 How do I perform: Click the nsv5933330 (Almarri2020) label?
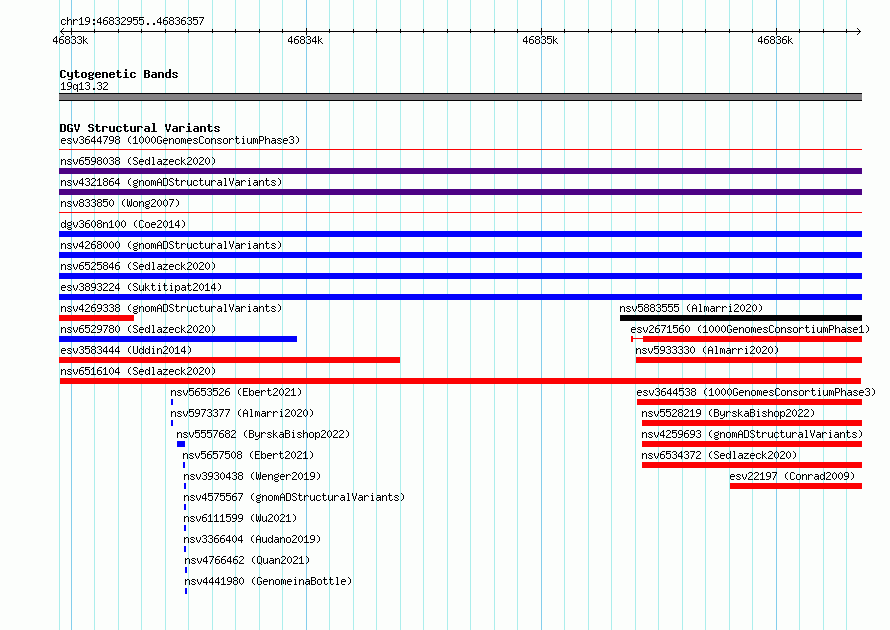(x=707, y=350)
